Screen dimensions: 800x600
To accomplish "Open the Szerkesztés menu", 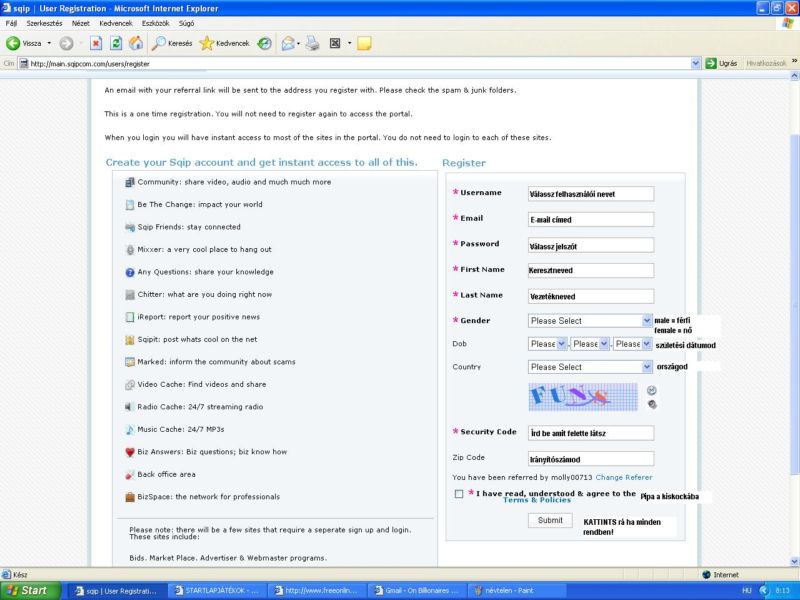I will click(45, 22).
